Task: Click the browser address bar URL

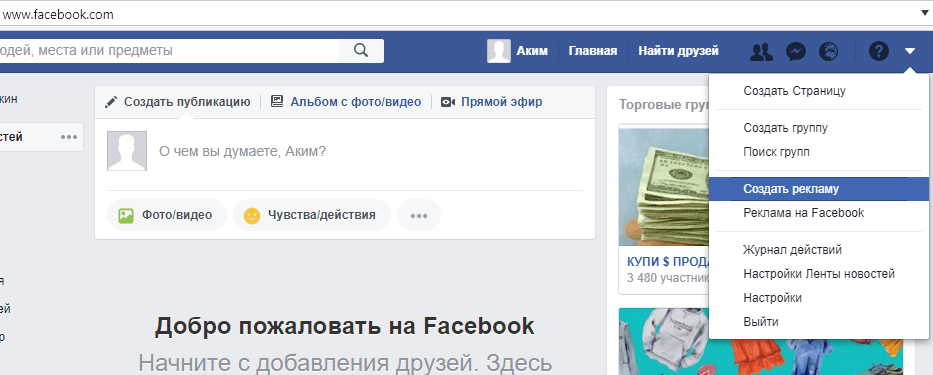Action: (58, 14)
